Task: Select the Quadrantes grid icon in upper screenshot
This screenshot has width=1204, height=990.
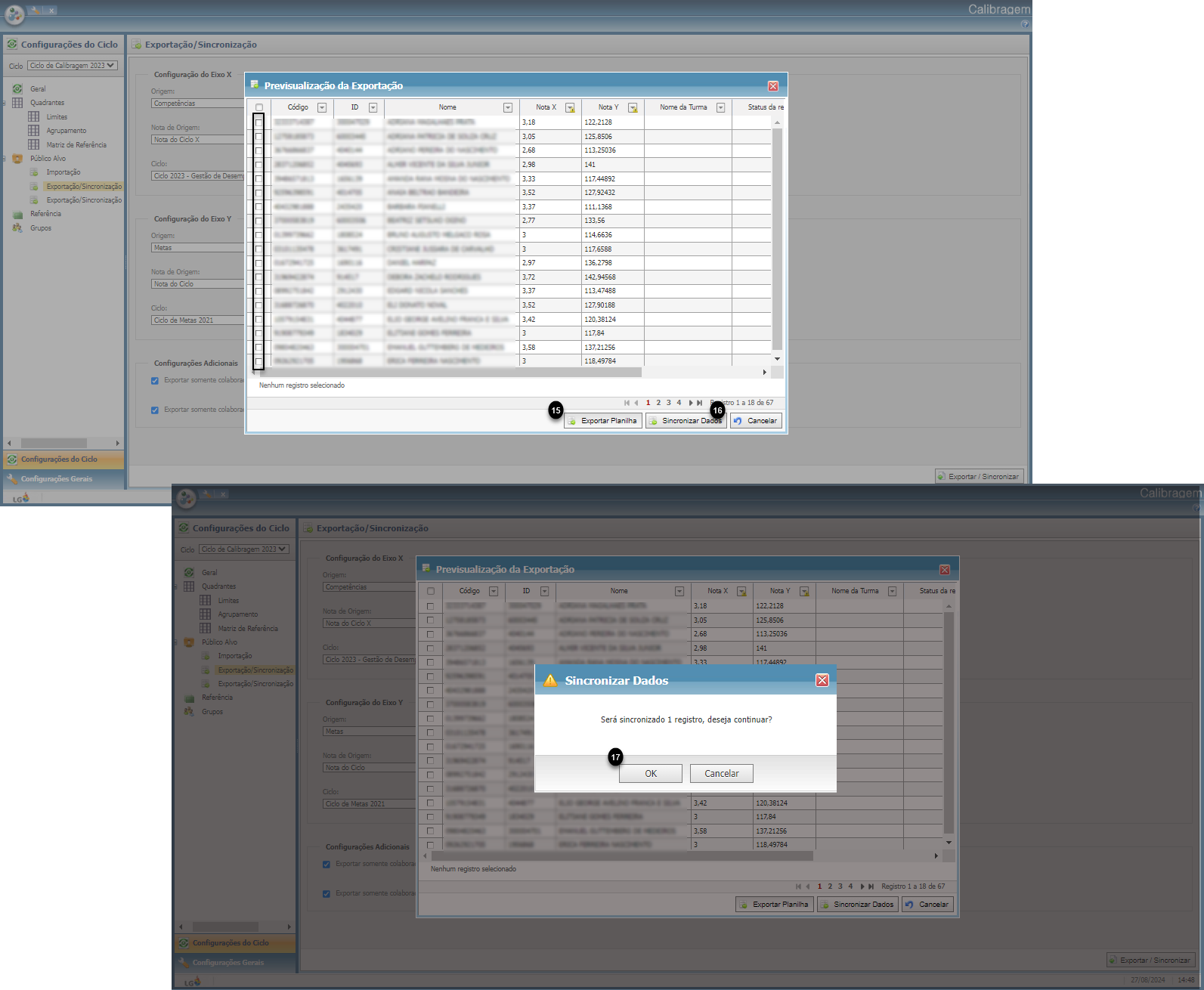Action: (17, 103)
